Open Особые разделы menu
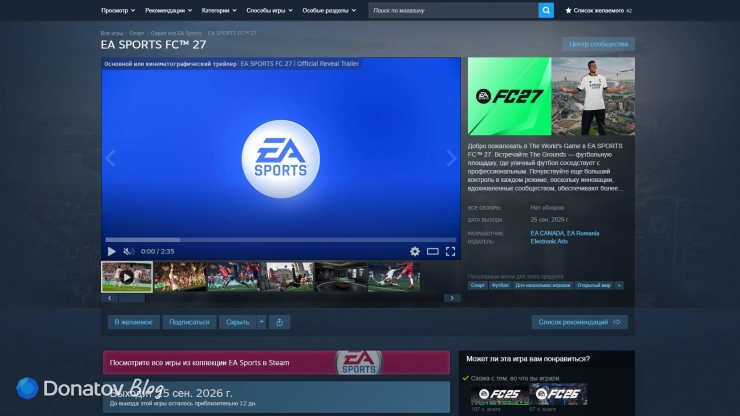 tap(329, 10)
